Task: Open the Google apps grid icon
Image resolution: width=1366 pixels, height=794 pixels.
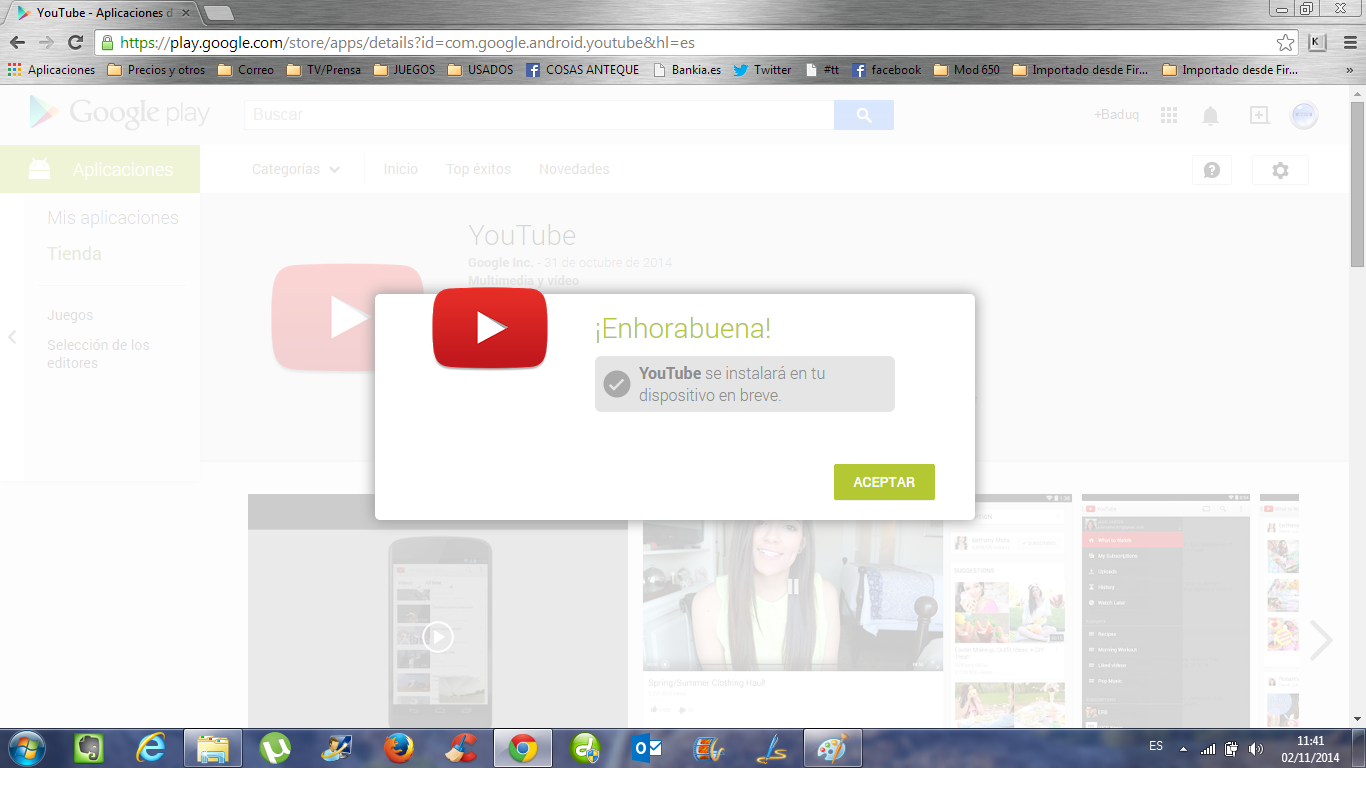Action: coord(1169,115)
